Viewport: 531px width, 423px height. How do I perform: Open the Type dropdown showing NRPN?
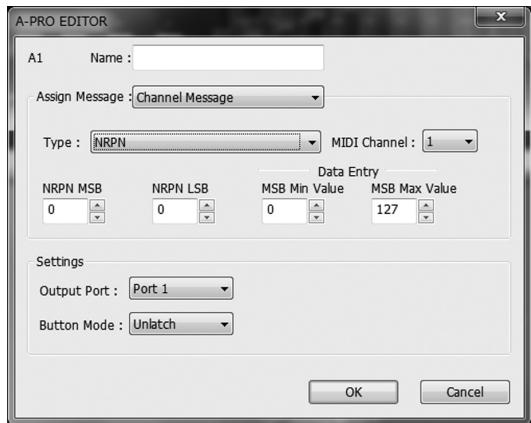click(206, 142)
